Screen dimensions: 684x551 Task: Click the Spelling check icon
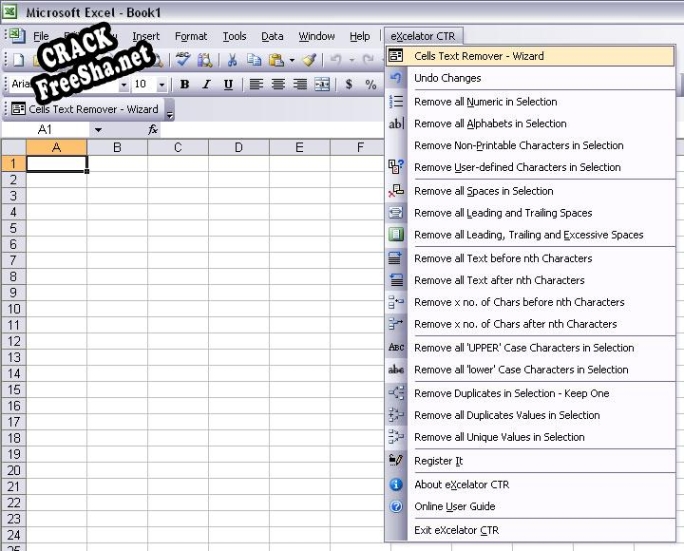tap(183, 60)
